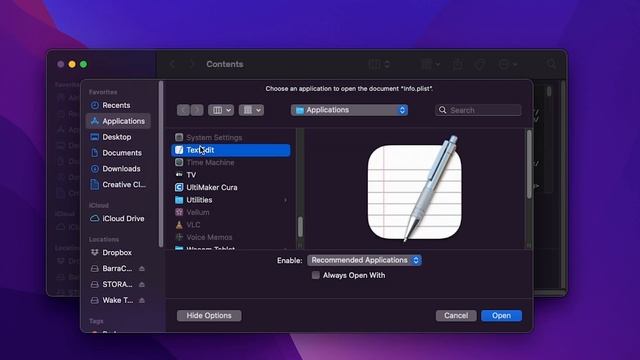640x360 pixels.
Task: Click the Finder window share icon
Action: tap(458, 64)
